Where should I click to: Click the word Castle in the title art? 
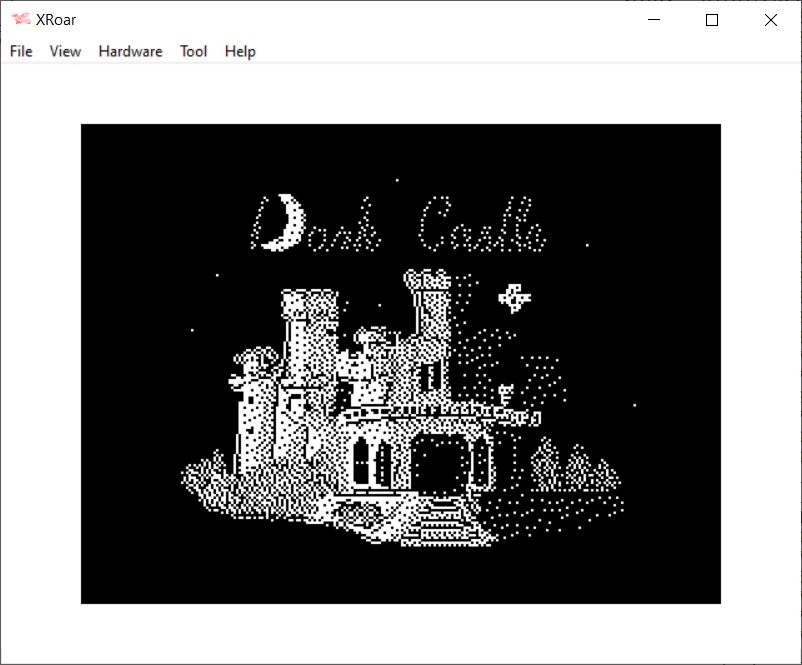(x=482, y=227)
